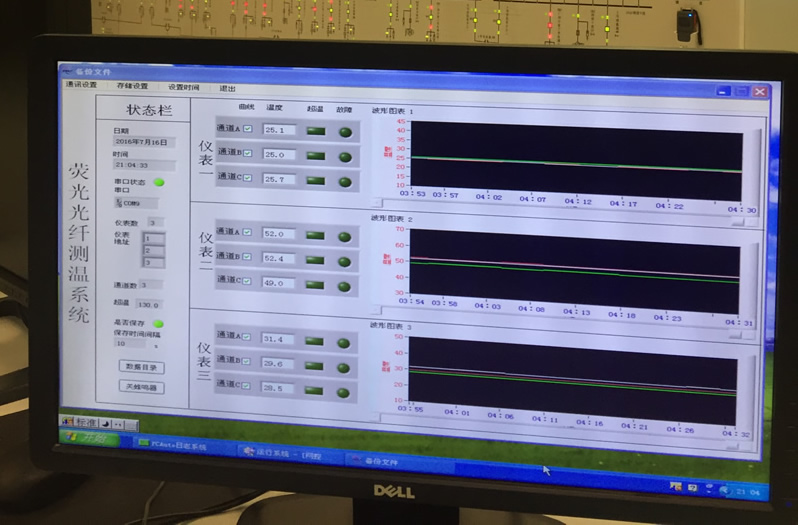Click over-temperature indicator for Meter 1 Channel B
The width and height of the screenshot is (798, 525).
point(316,155)
